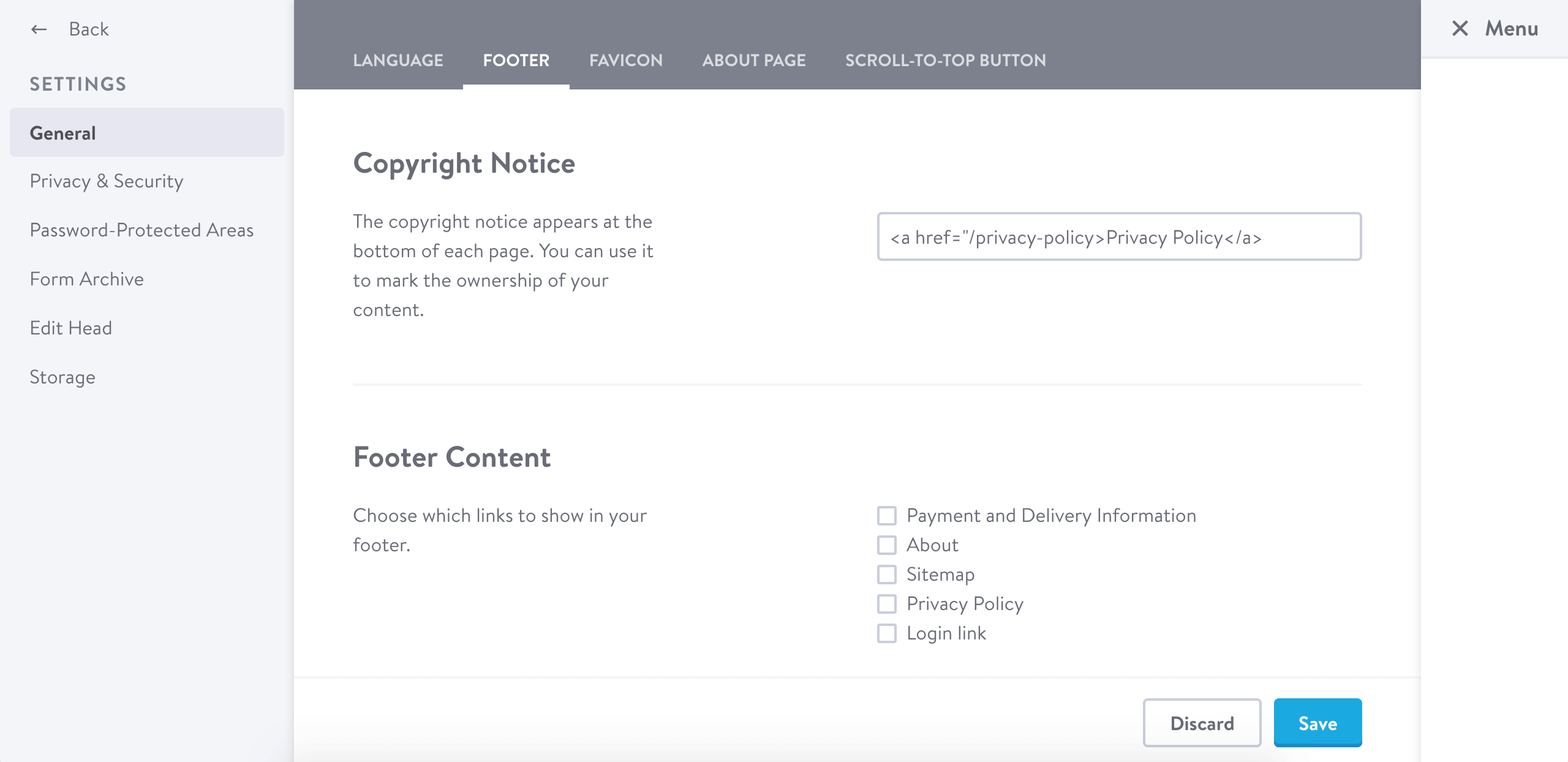
Task: Open the FAVICON tab
Action: tap(625, 60)
